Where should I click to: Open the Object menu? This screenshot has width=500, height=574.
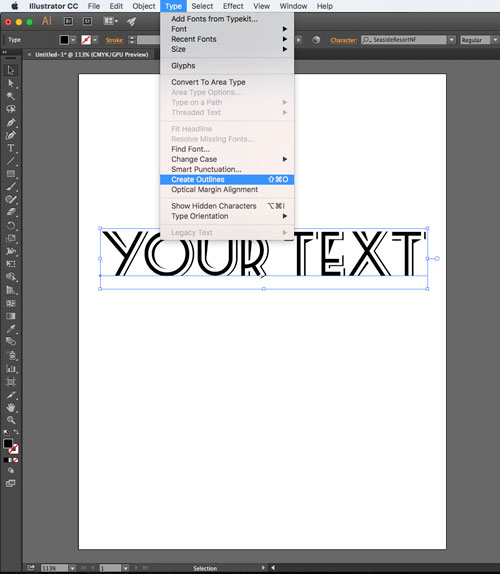pyautogui.click(x=144, y=6)
